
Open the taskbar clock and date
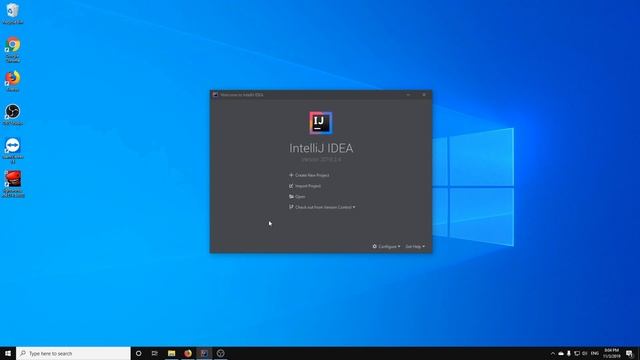(611, 353)
